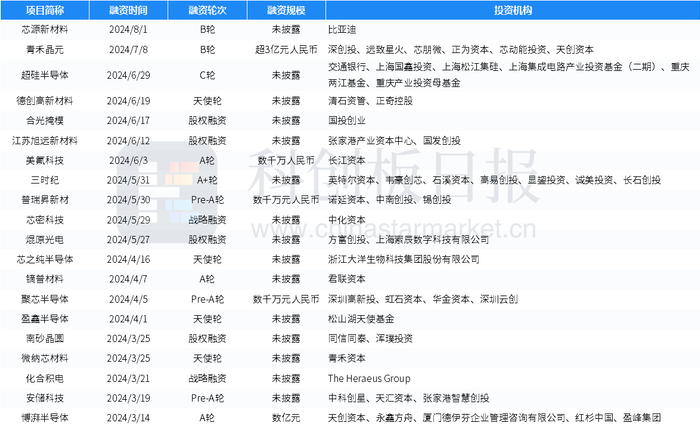
Task: Select the 南砂晶圆 project name cell
Action: click(45, 339)
